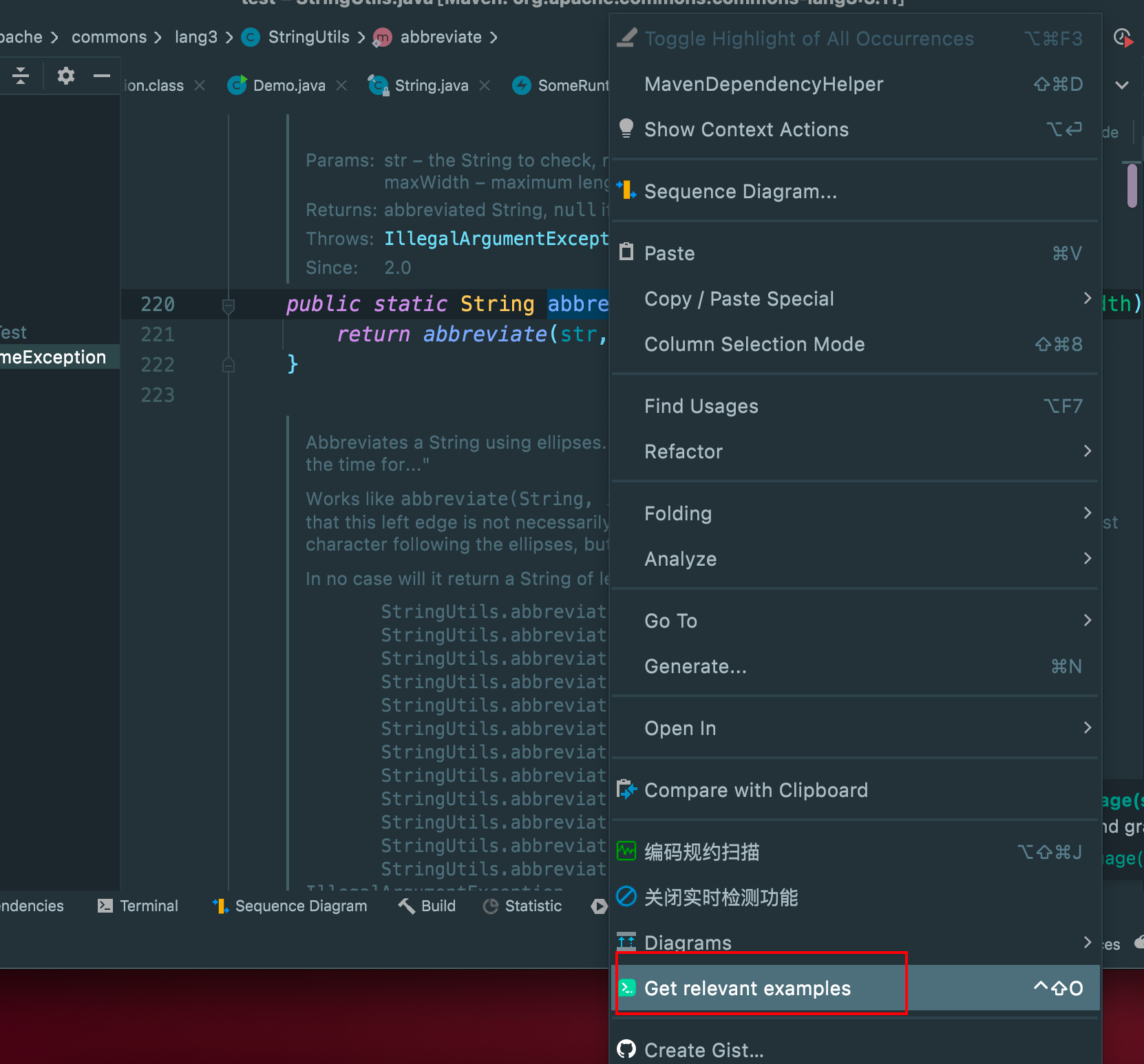Click the Get relevant examples green icon
The image size is (1144, 1064).
click(x=627, y=988)
